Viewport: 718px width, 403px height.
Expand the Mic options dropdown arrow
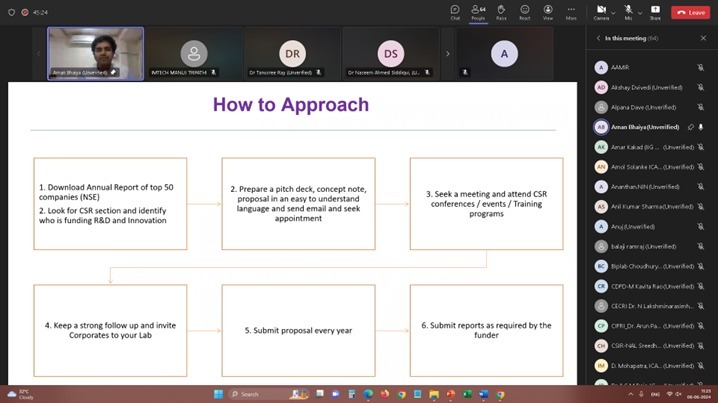(x=639, y=11)
